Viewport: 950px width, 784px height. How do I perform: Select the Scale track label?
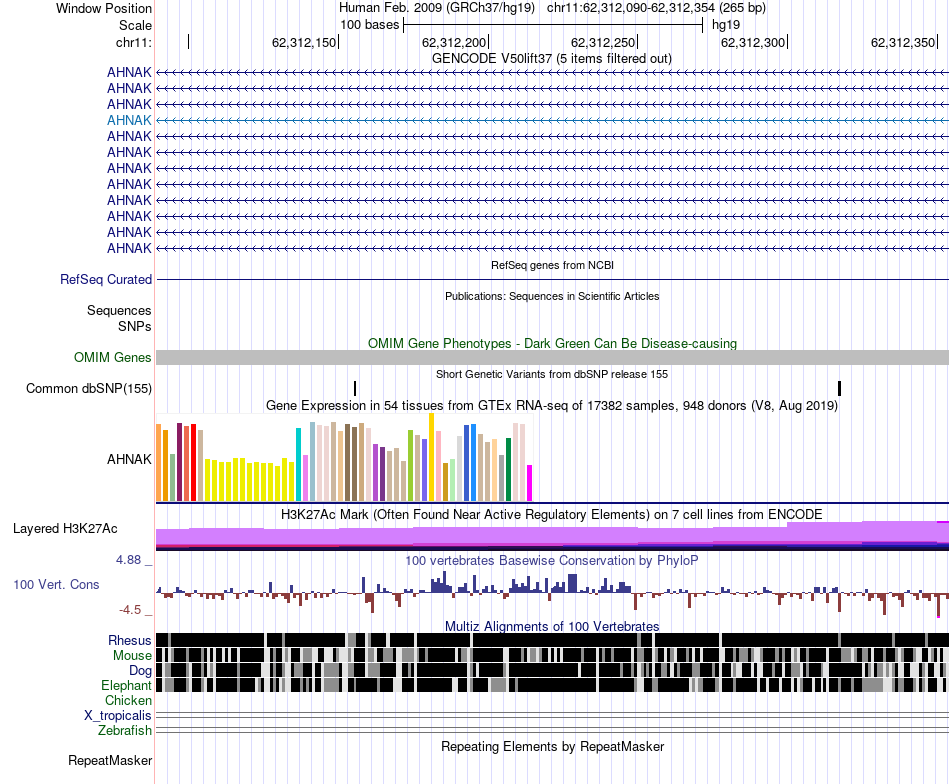pyautogui.click(x=135, y=25)
